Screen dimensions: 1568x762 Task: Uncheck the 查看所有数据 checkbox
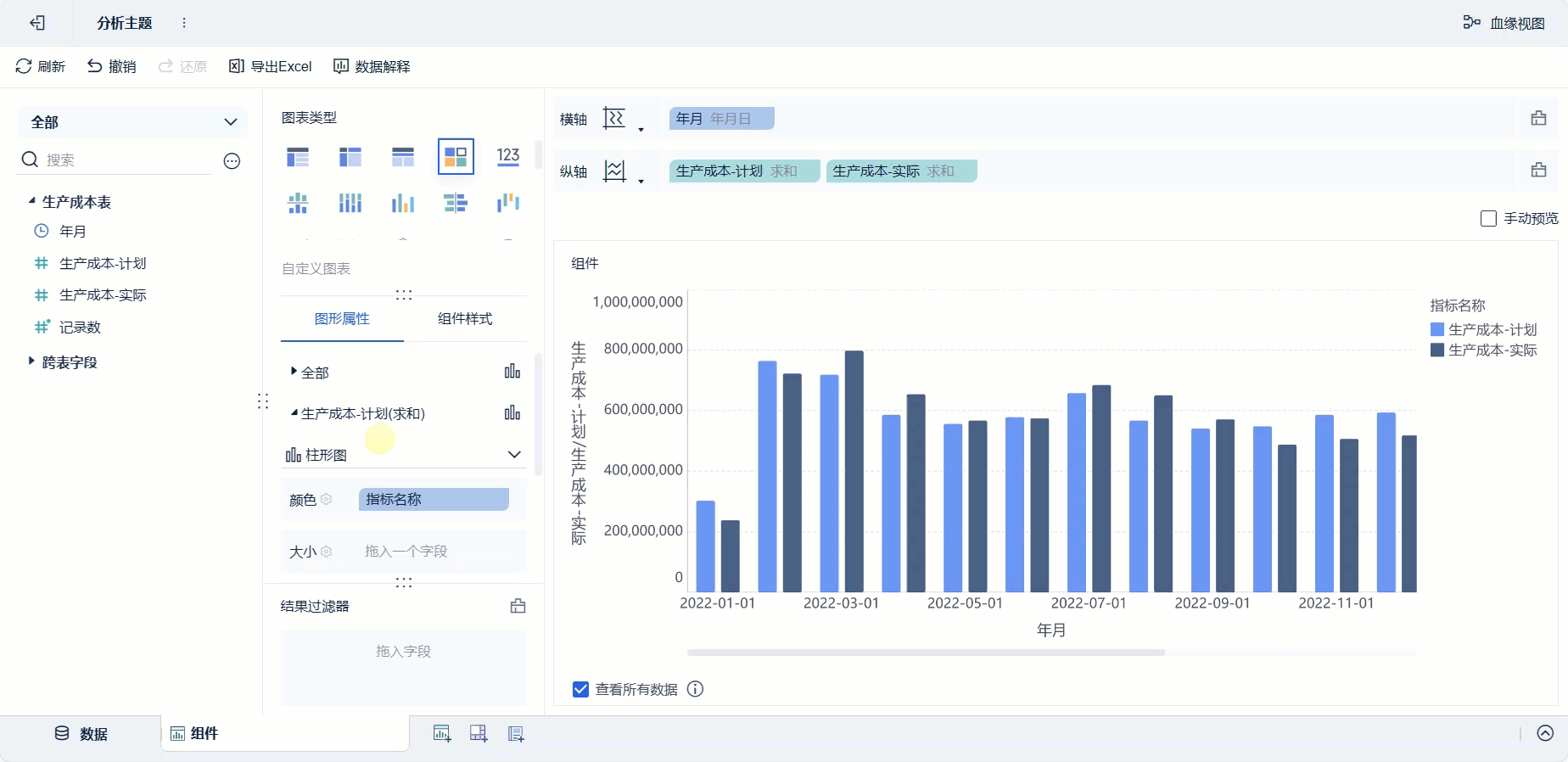pos(580,689)
